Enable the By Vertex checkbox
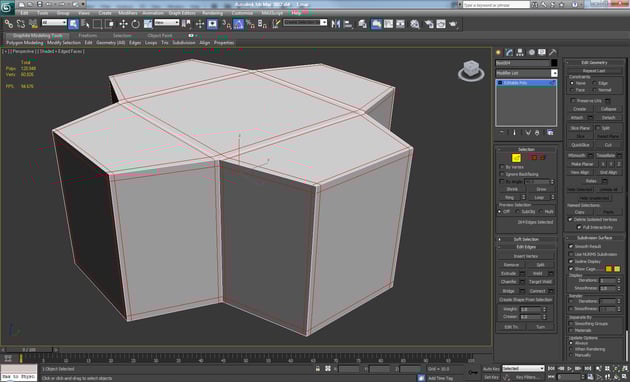 (x=502, y=166)
